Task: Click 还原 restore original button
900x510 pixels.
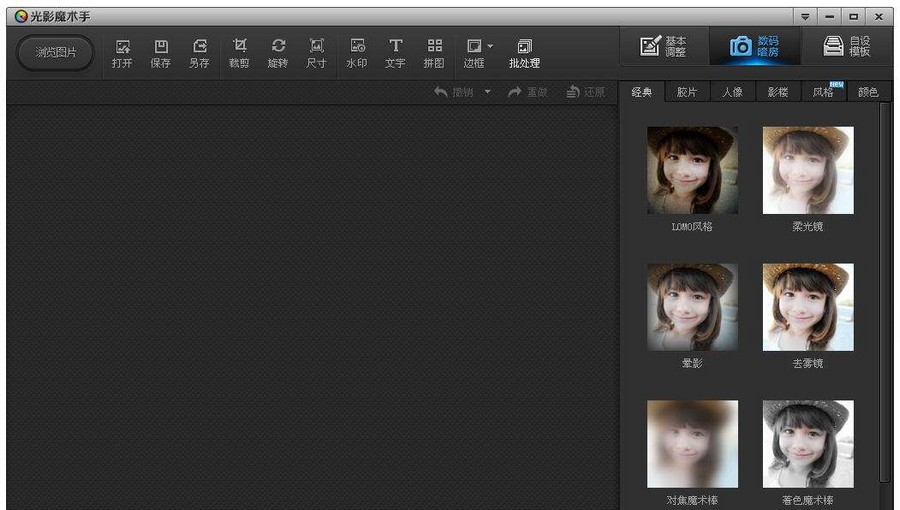Action: point(585,92)
